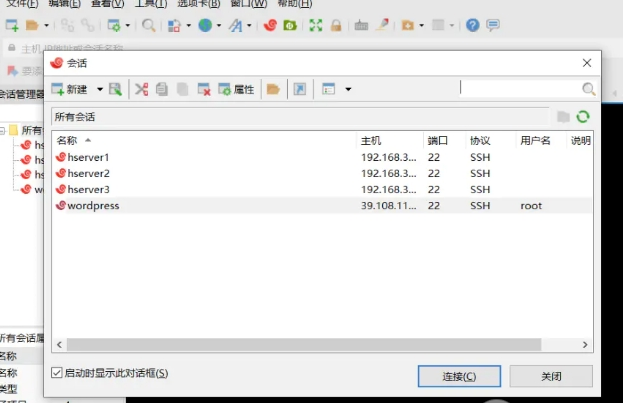The image size is (623, 403).
Task: Expand the view mode dropdown in sessions toolbar
Action: [x=348, y=90]
